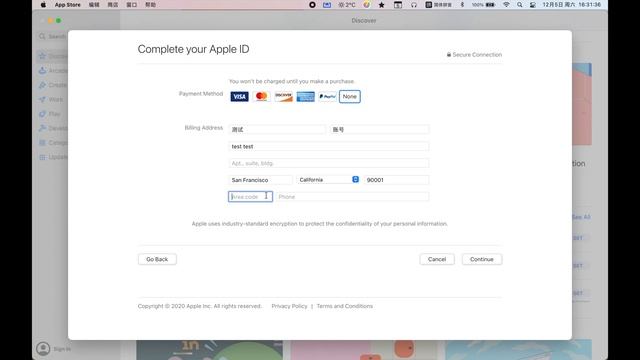Viewport: 640px width, 360px height.
Task: Click the headphones icon in menu bar
Action: pyautogui.click(x=413, y=5)
